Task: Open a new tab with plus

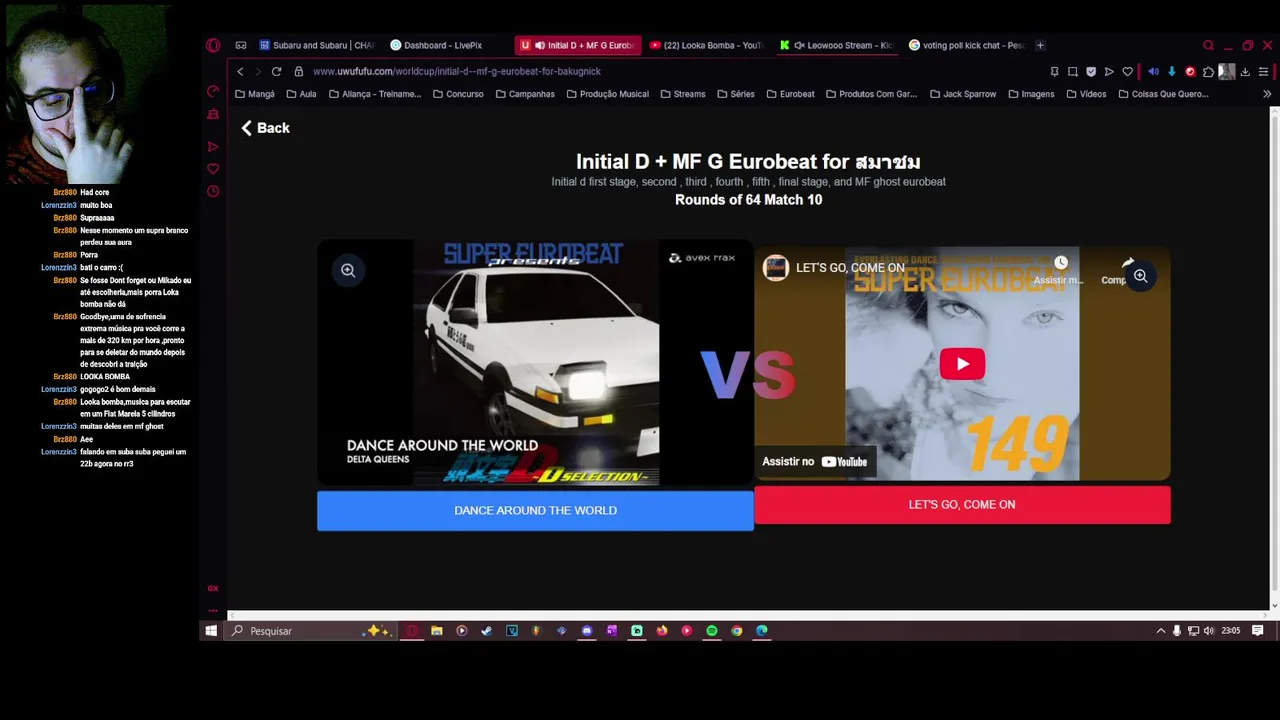Action: [1040, 45]
